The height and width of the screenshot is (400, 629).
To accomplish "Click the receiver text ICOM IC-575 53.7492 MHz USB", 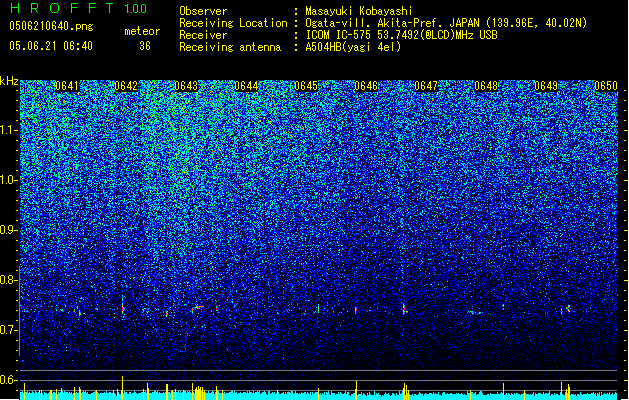I will (x=401, y=35).
